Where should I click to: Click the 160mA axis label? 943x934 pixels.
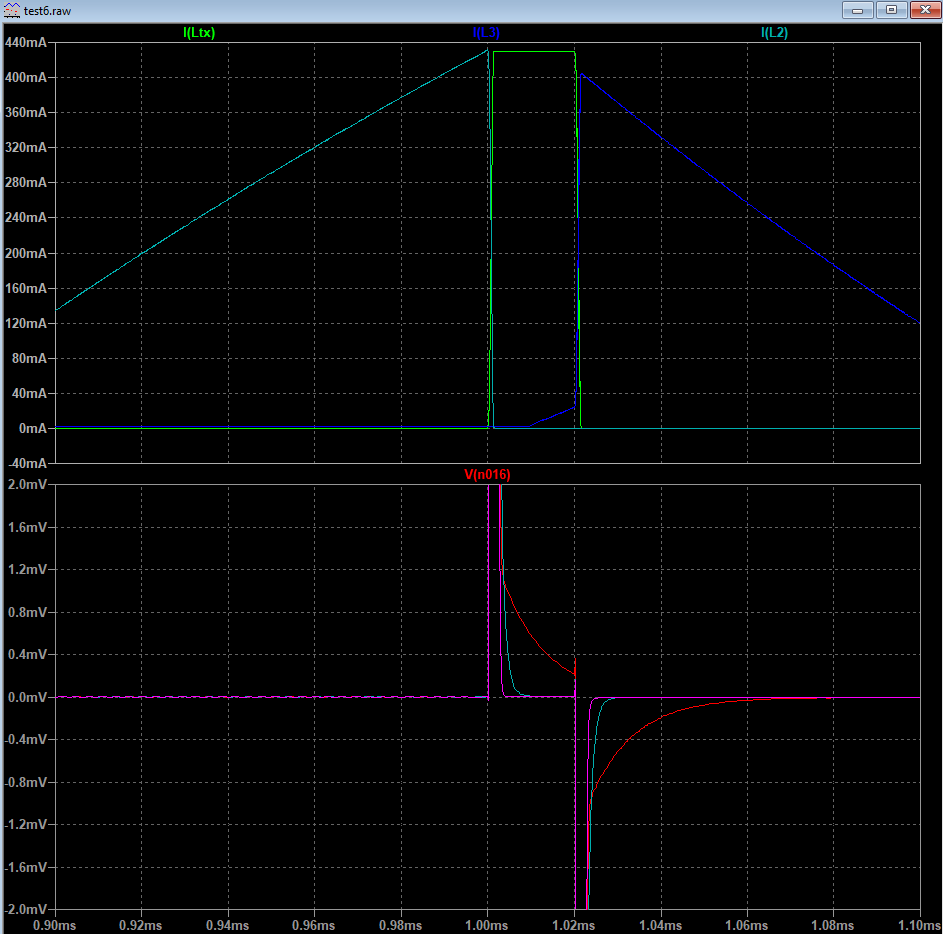(25, 288)
